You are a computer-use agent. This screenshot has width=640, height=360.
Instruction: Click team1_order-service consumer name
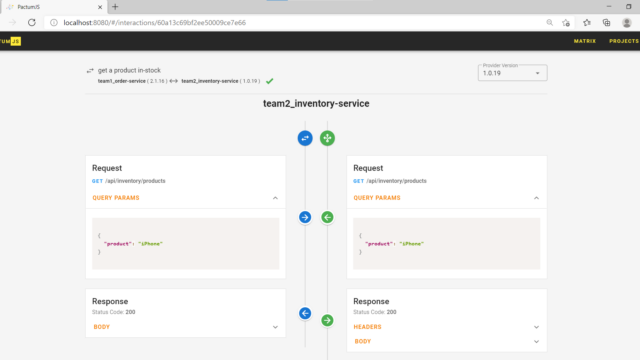tap(122, 81)
